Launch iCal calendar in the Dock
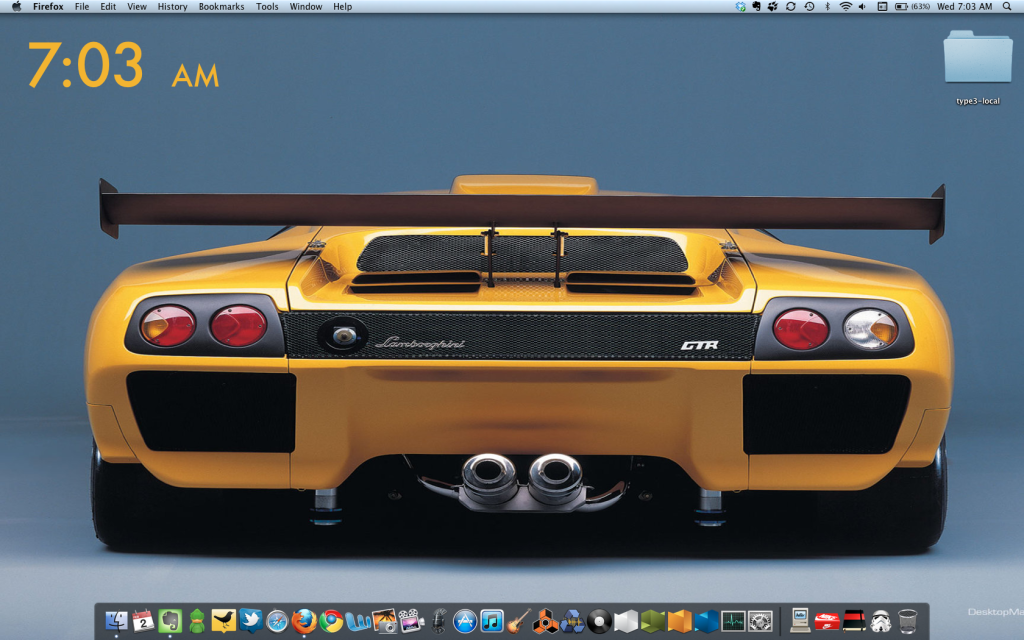This screenshot has width=1024, height=640. tap(143, 620)
